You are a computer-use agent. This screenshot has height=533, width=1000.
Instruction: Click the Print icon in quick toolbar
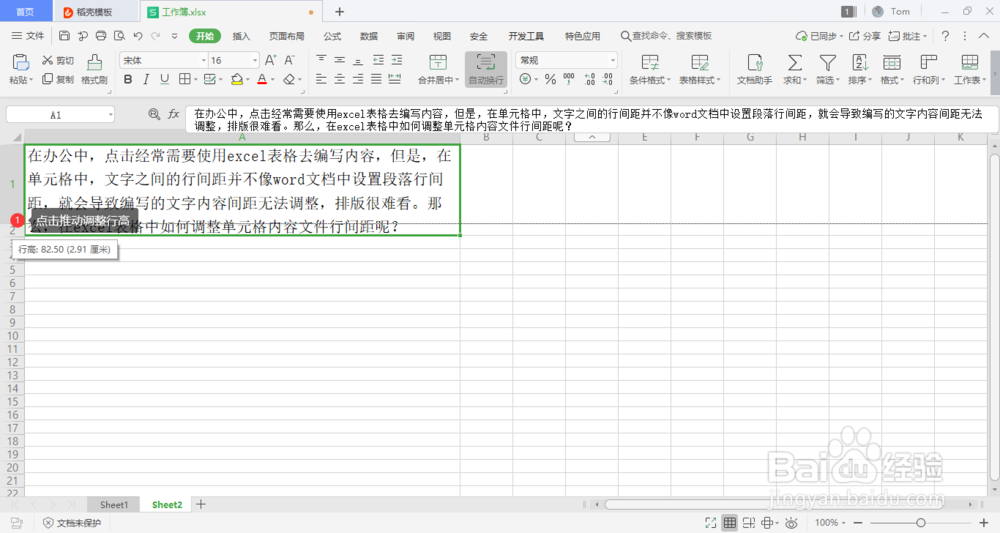coord(101,36)
